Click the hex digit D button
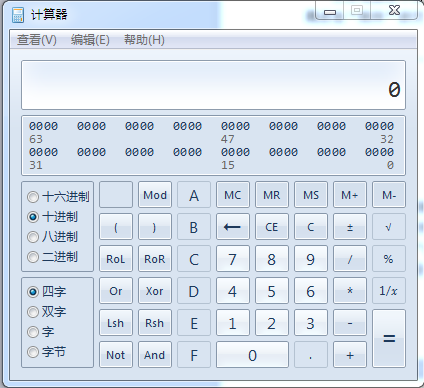This screenshot has width=424, height=388. click(194, 291)
